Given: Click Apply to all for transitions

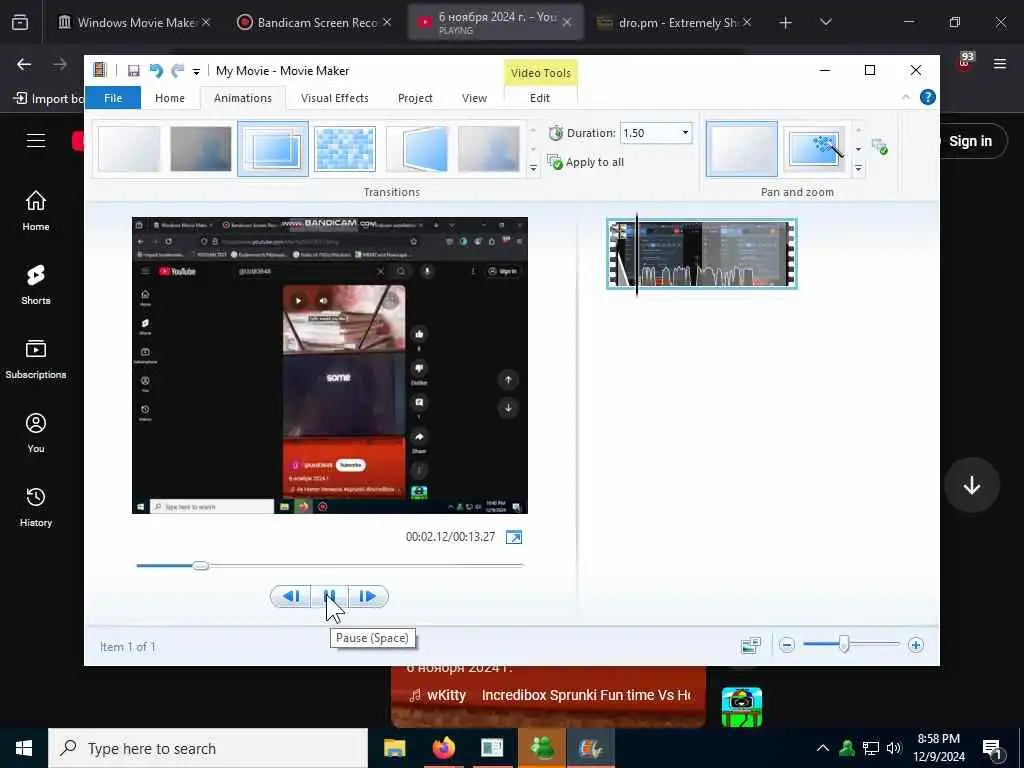Looking at the screenshot, I should [x=586, y=162].
